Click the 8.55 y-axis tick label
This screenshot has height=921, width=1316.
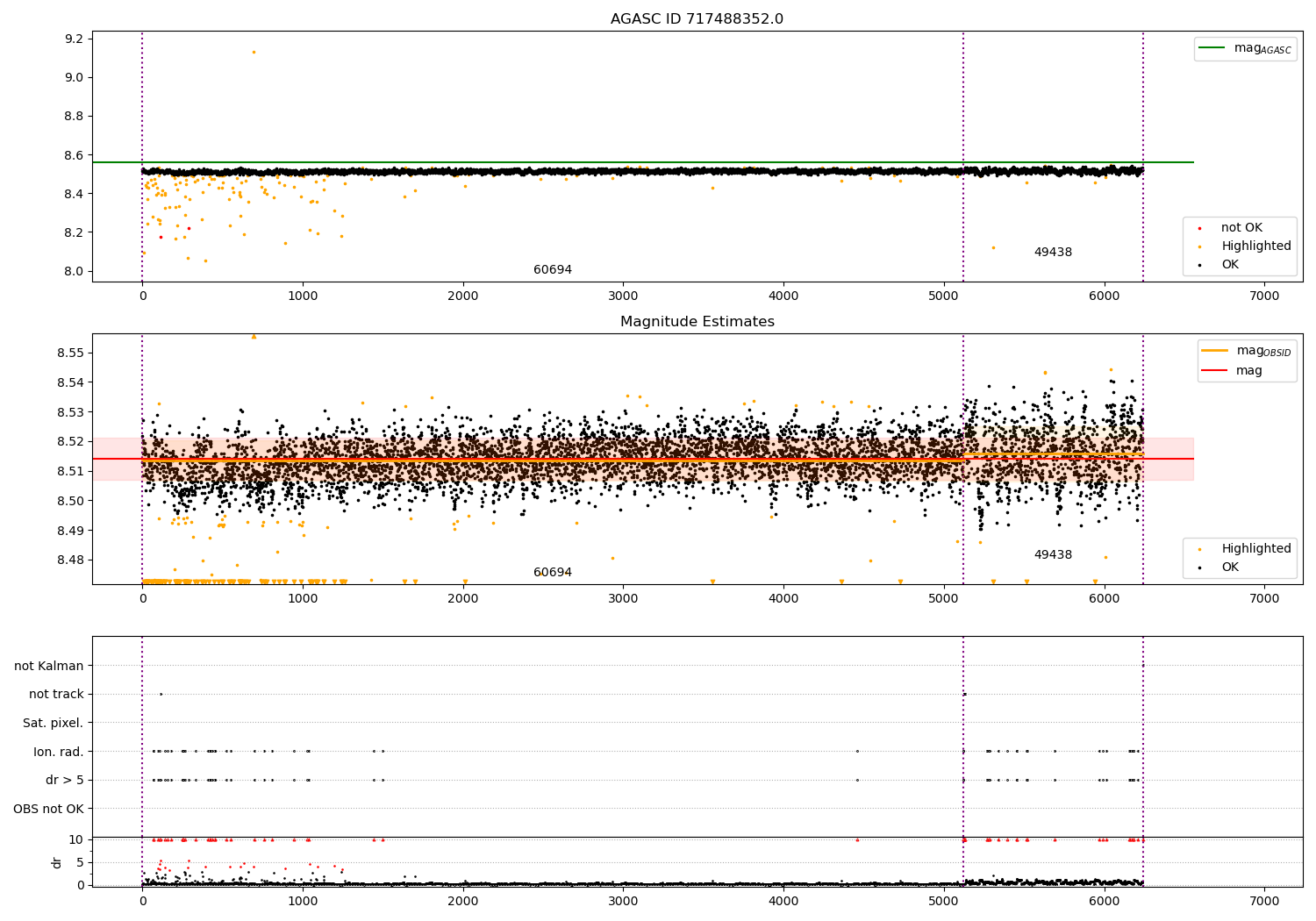click(71, 353)
